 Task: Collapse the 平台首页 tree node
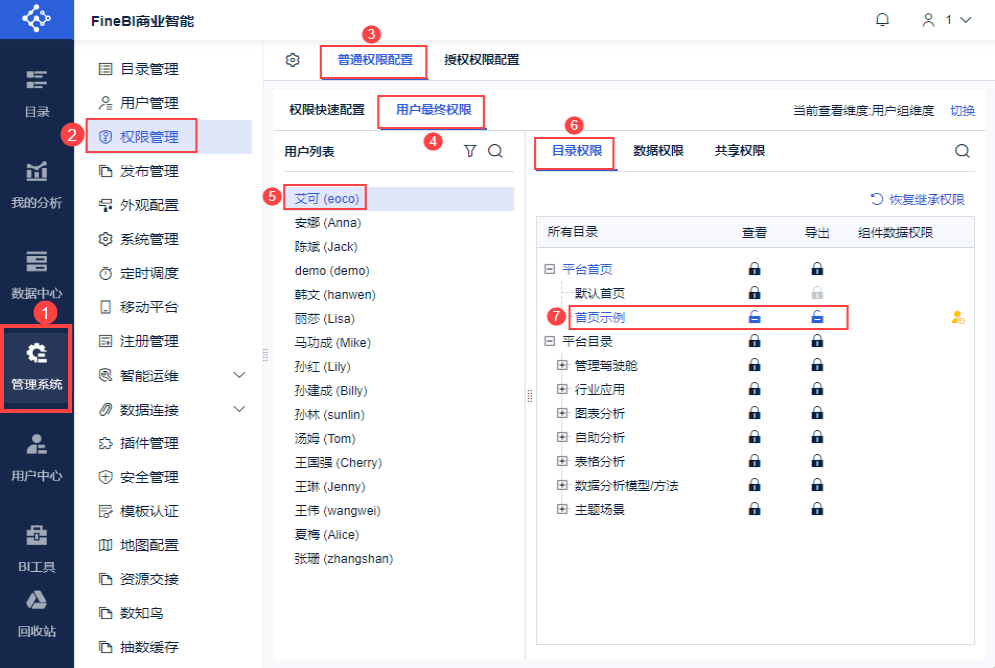(x=550, y=269)
